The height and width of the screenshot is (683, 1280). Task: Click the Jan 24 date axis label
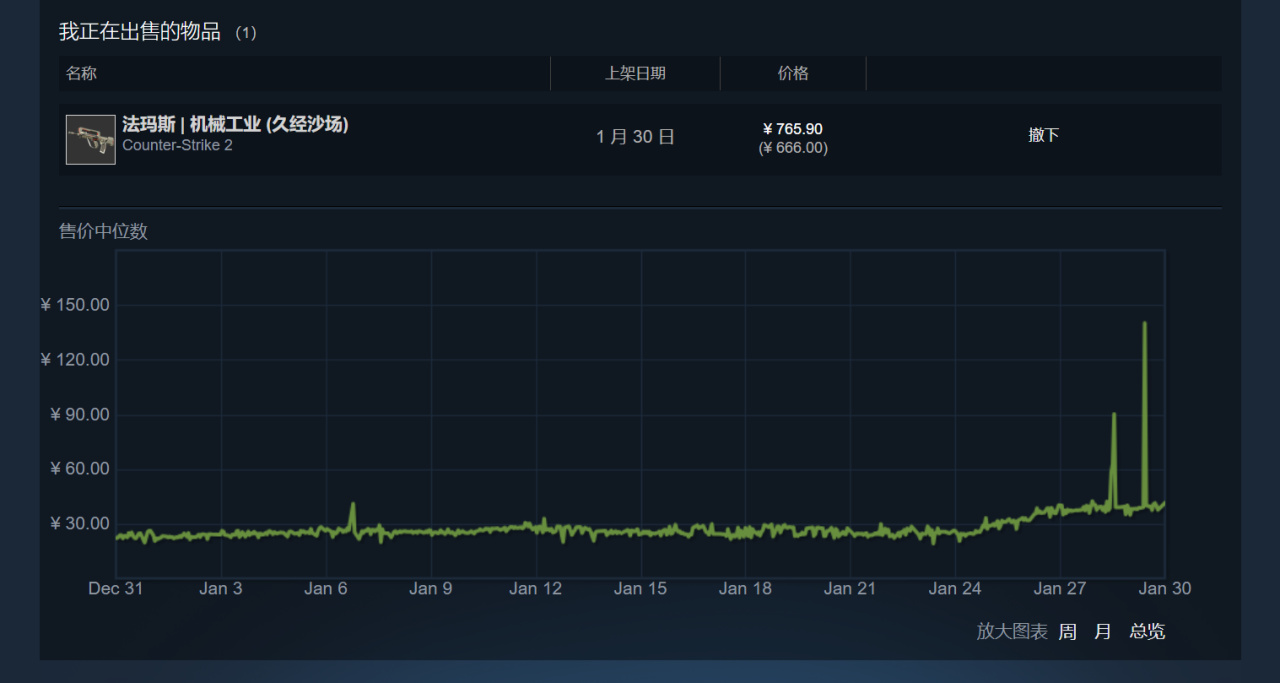point(955,589)
